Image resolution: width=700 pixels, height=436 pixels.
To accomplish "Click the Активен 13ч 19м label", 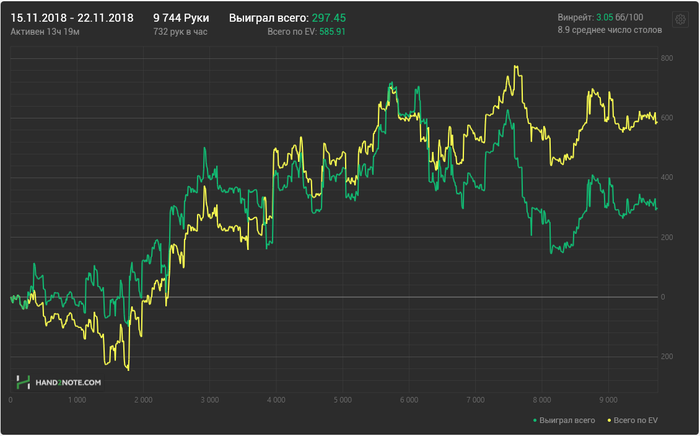I will coord(45,32).
